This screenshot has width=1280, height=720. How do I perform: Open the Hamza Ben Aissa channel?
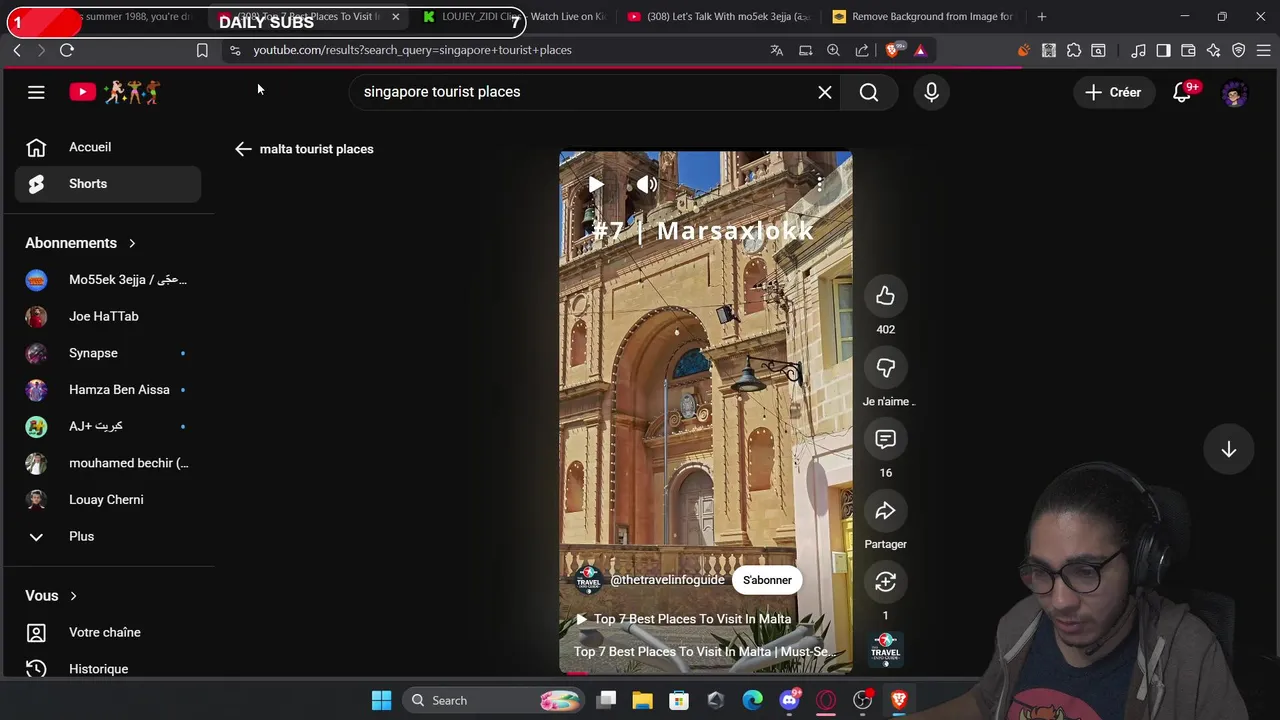click(108, 390)
